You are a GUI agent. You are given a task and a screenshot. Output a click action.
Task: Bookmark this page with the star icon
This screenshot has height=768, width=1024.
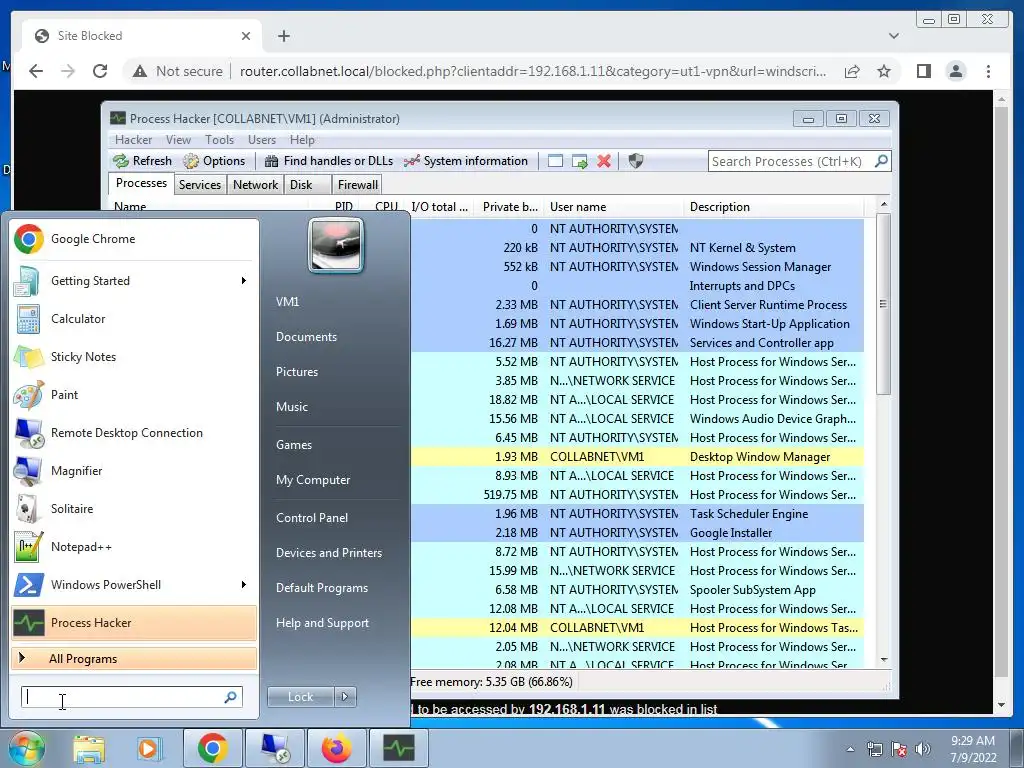(884, 71)
